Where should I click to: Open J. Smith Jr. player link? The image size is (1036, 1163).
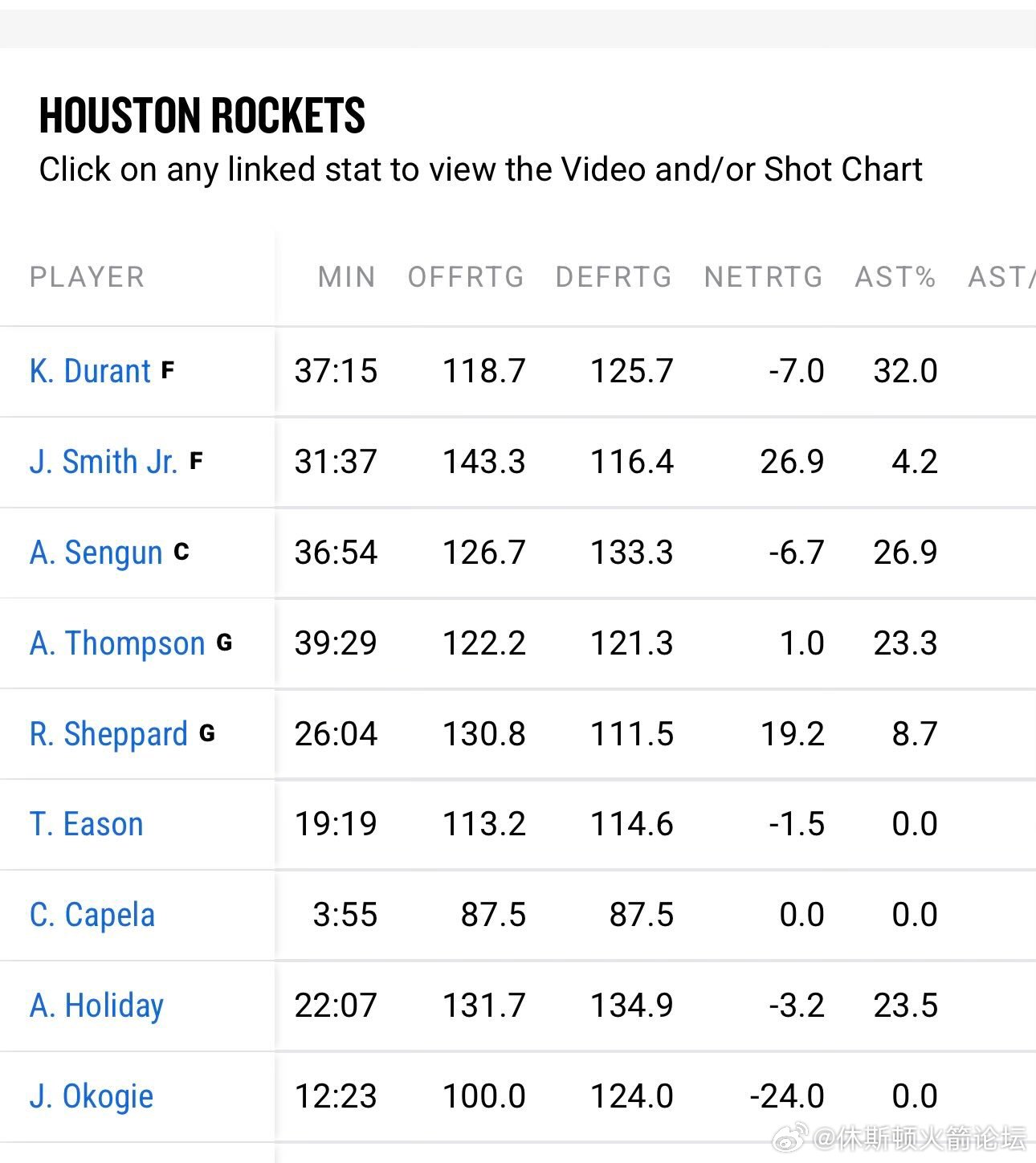[x=103, y=462]
